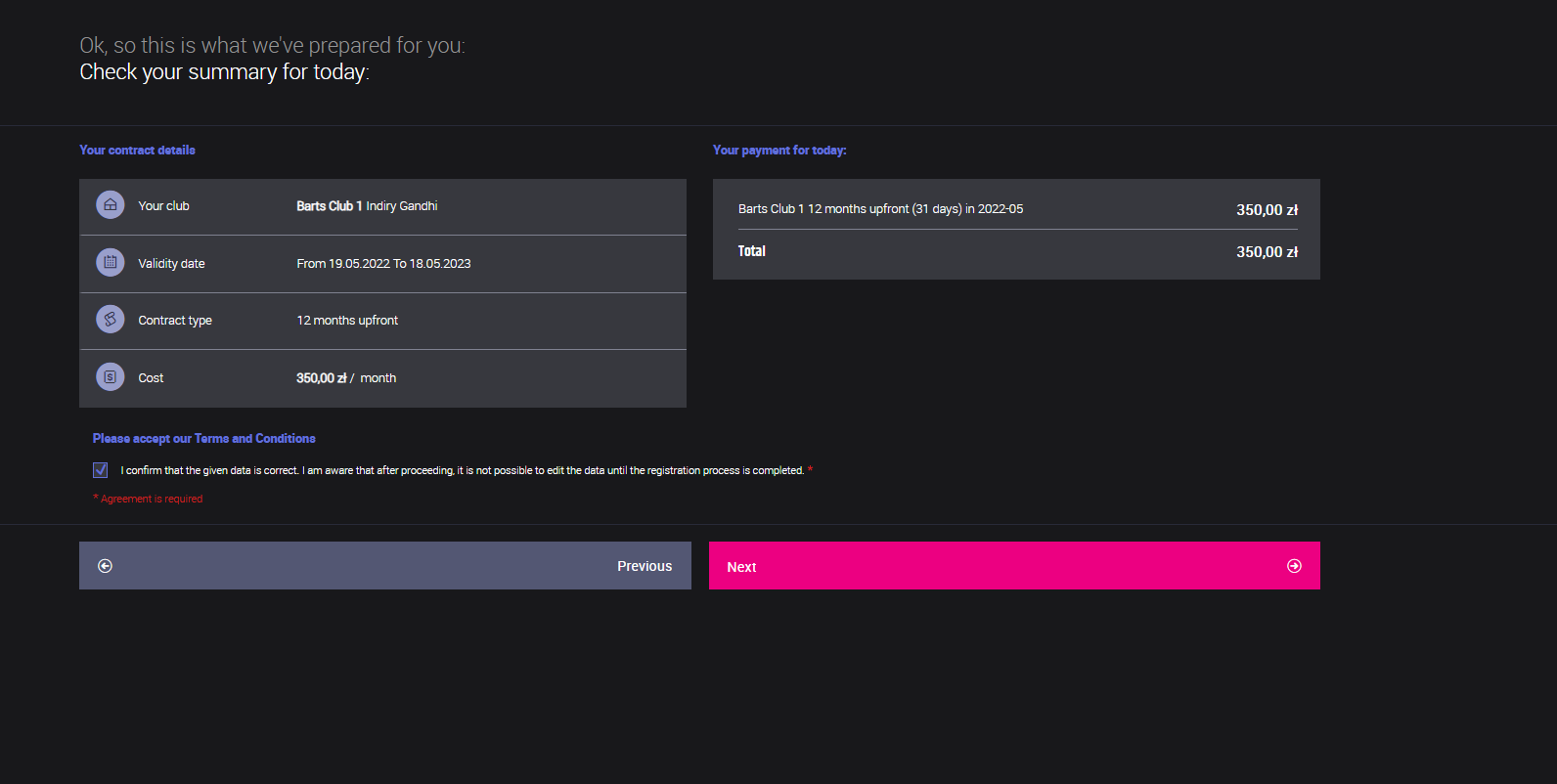Select the Barts Club 1 club name
This screenshot has width=1557, height=784.
coord(330,206)
